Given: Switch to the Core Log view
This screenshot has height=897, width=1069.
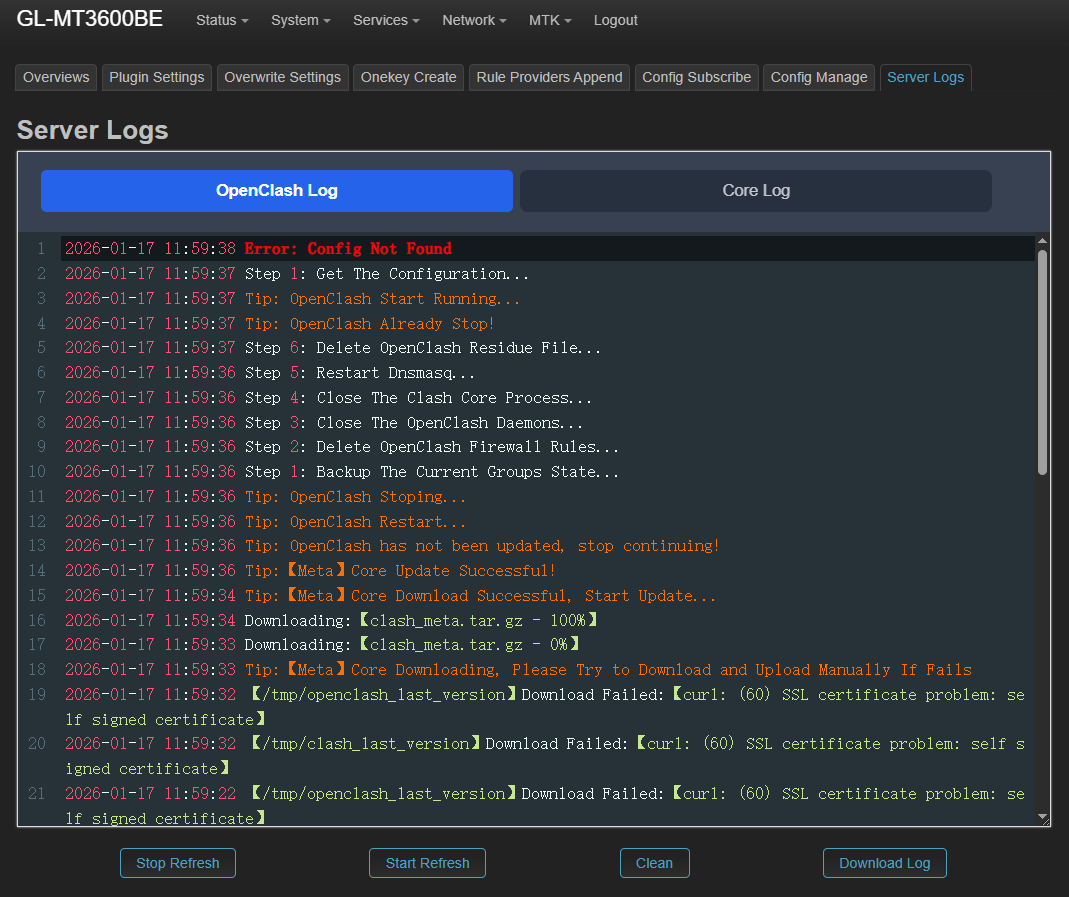Looking at the screenshot, I should pos(755,191).
